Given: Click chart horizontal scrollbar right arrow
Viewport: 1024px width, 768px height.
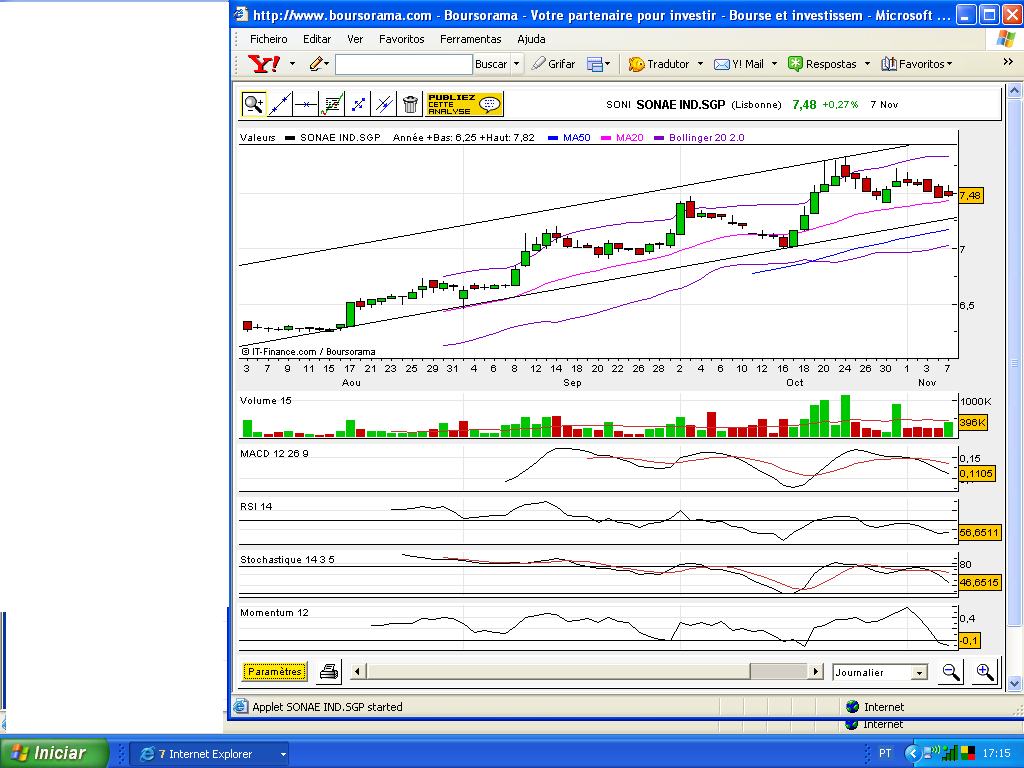Looking at the screenshot, I should click(815, 671).
